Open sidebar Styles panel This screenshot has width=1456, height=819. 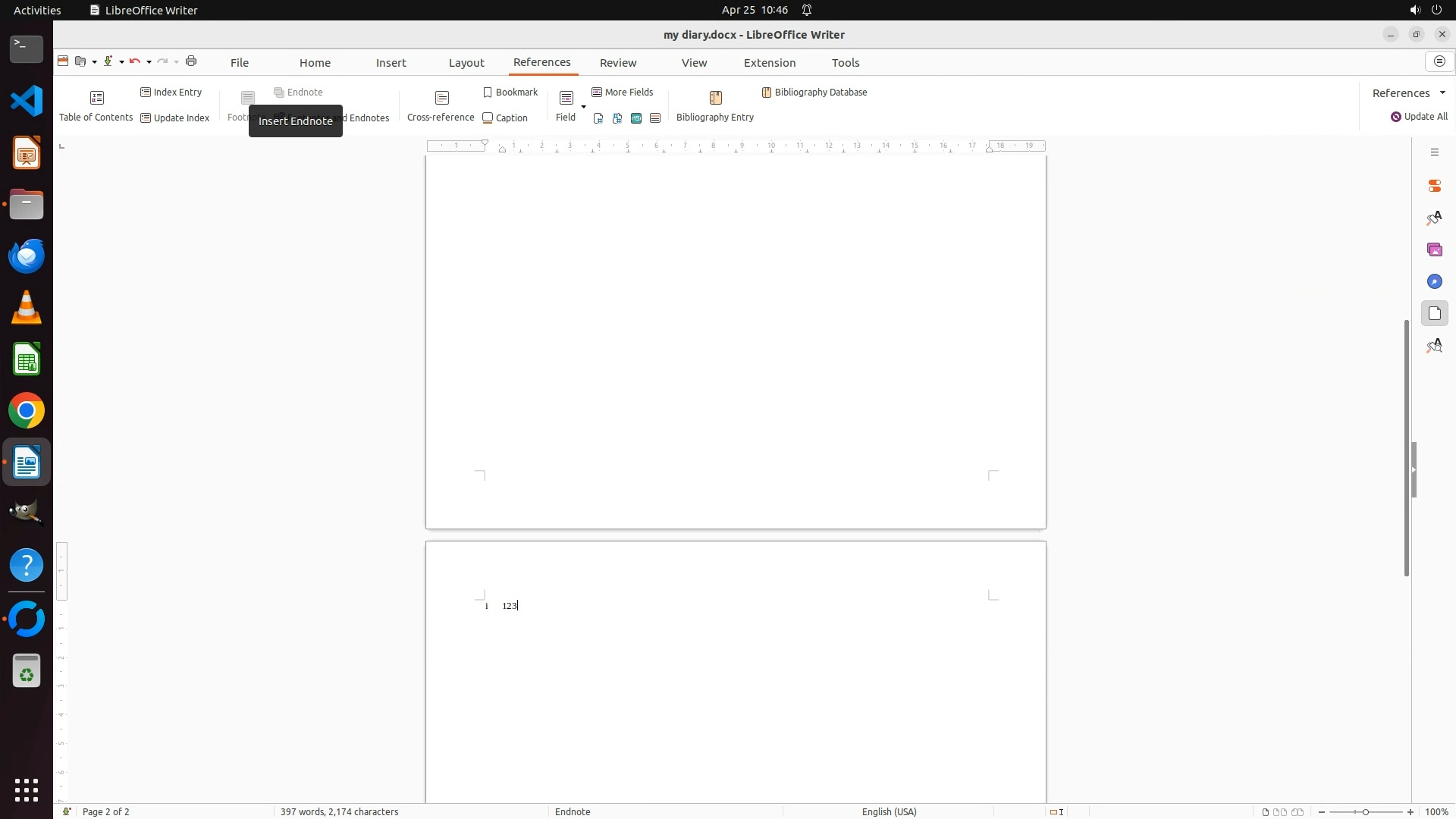click(x=1434, y=218)
